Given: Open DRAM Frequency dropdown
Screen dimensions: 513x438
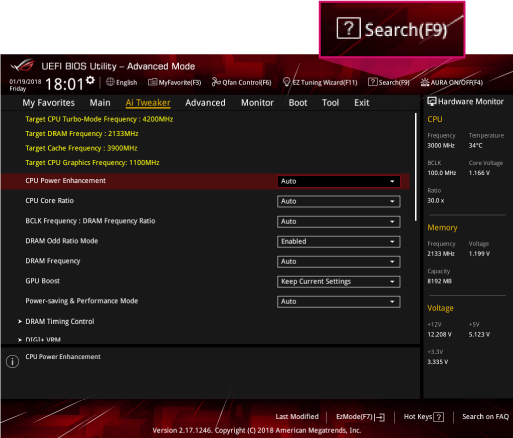Looking at the screenshot, I should [339, 261].
